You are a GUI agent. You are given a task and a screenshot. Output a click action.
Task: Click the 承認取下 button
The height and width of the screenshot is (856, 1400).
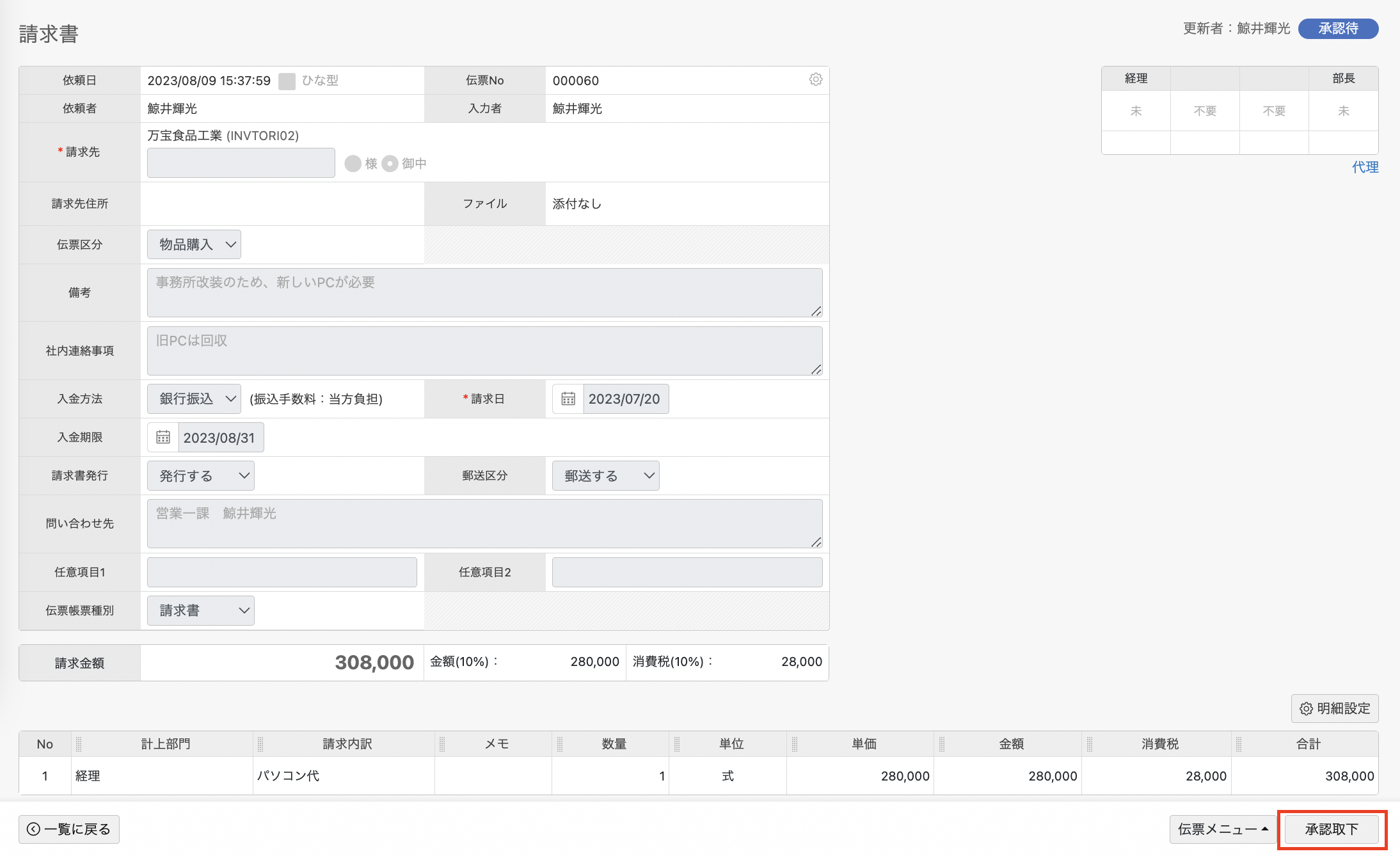click(1332, 829)
